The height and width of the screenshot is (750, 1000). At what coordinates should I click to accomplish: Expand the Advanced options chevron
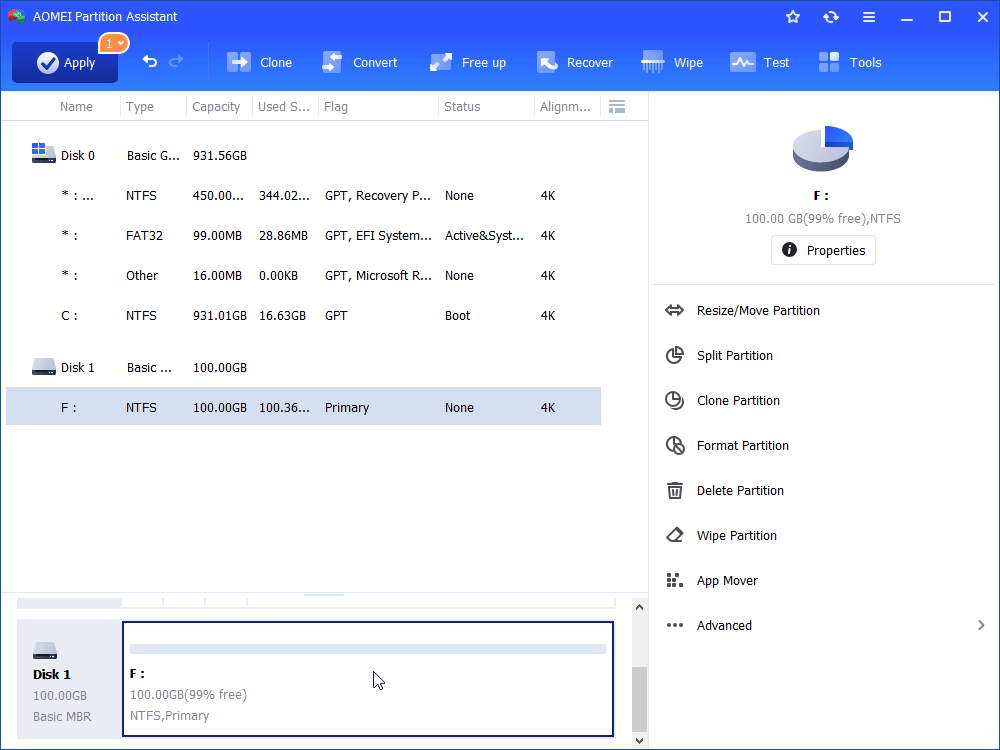point(980,625)
